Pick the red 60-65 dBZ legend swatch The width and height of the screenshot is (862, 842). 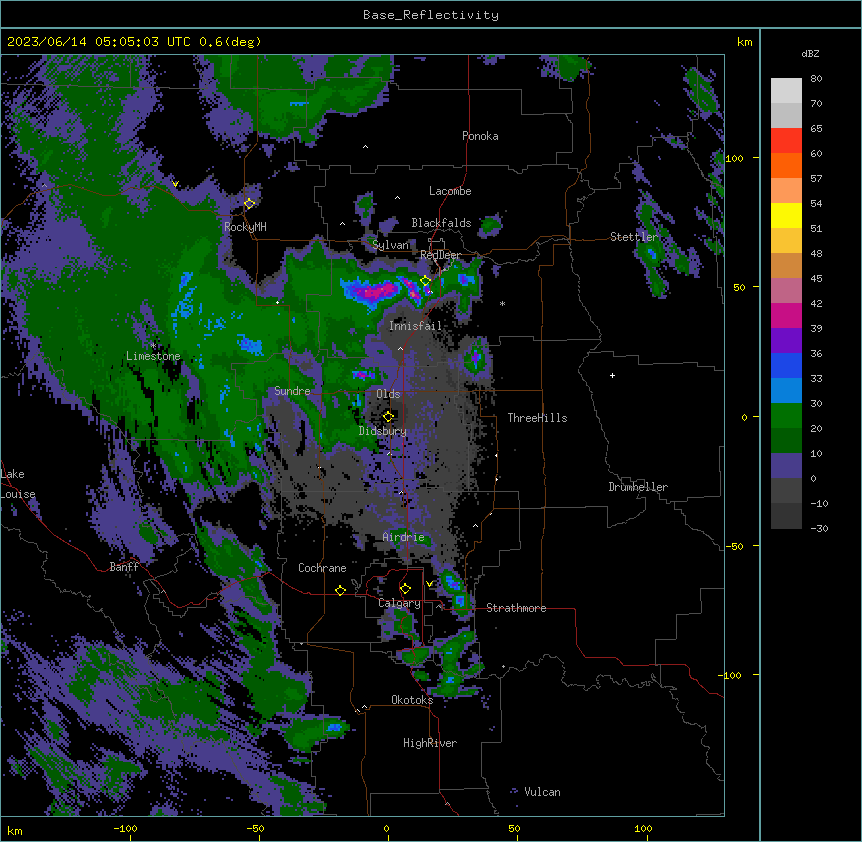coord(786,141)
